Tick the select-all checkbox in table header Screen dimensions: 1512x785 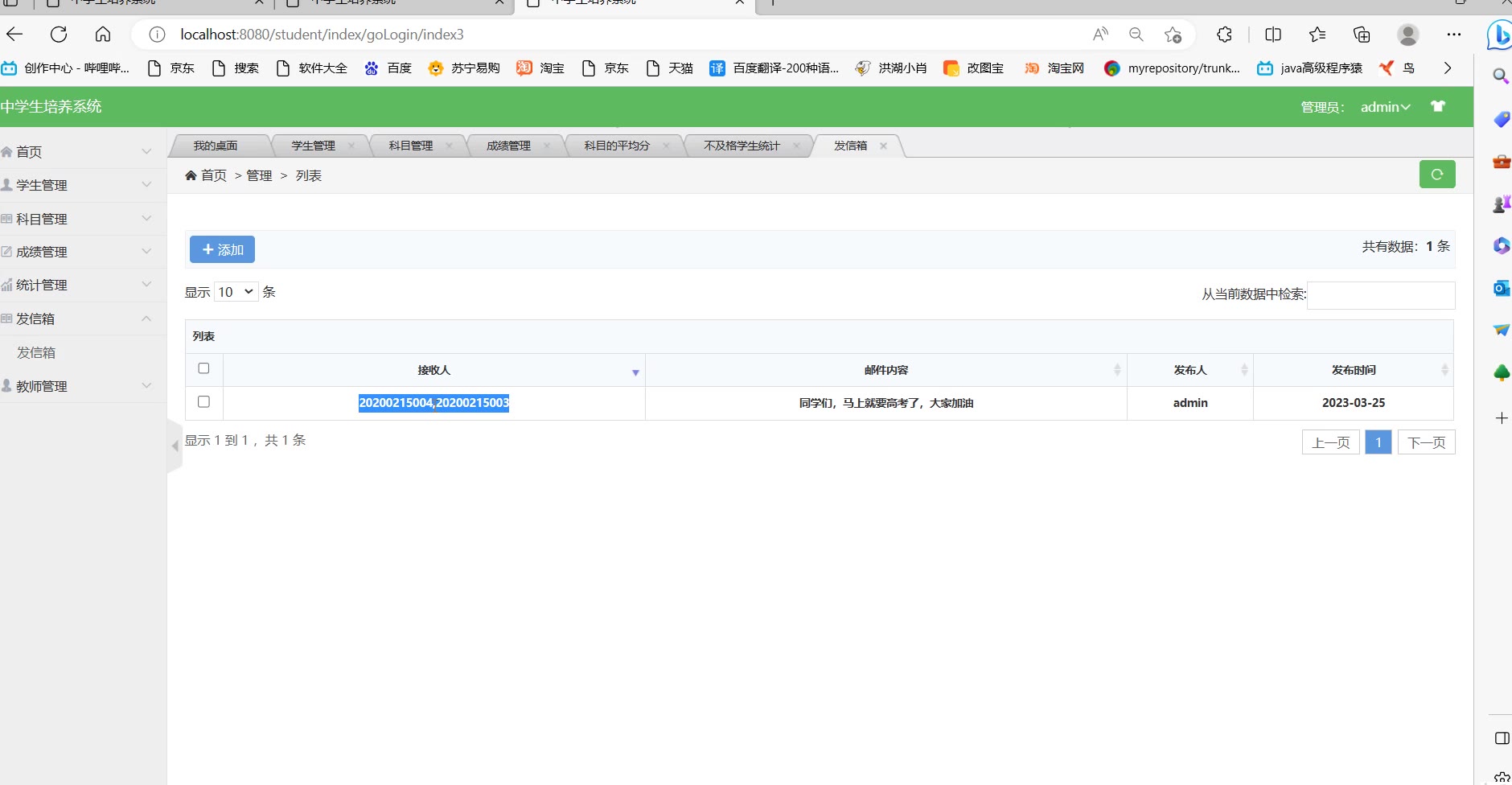tap(203, 368)
